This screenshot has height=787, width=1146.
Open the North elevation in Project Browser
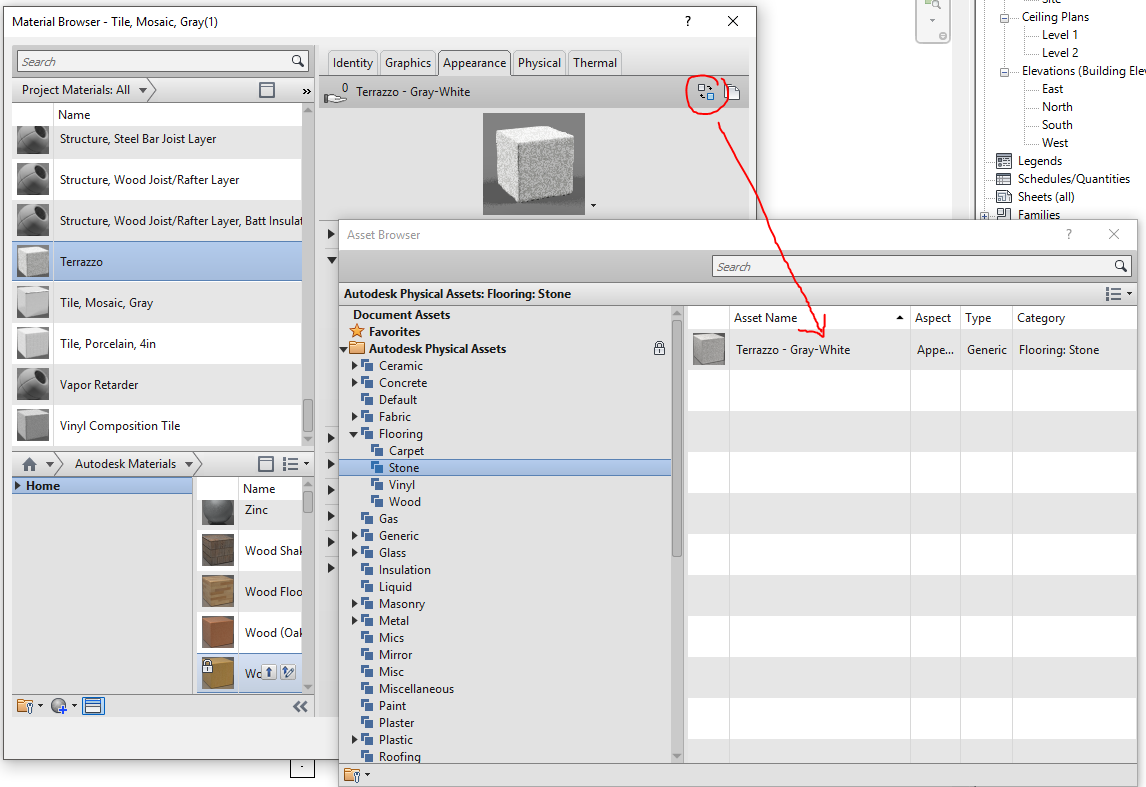1057,107
